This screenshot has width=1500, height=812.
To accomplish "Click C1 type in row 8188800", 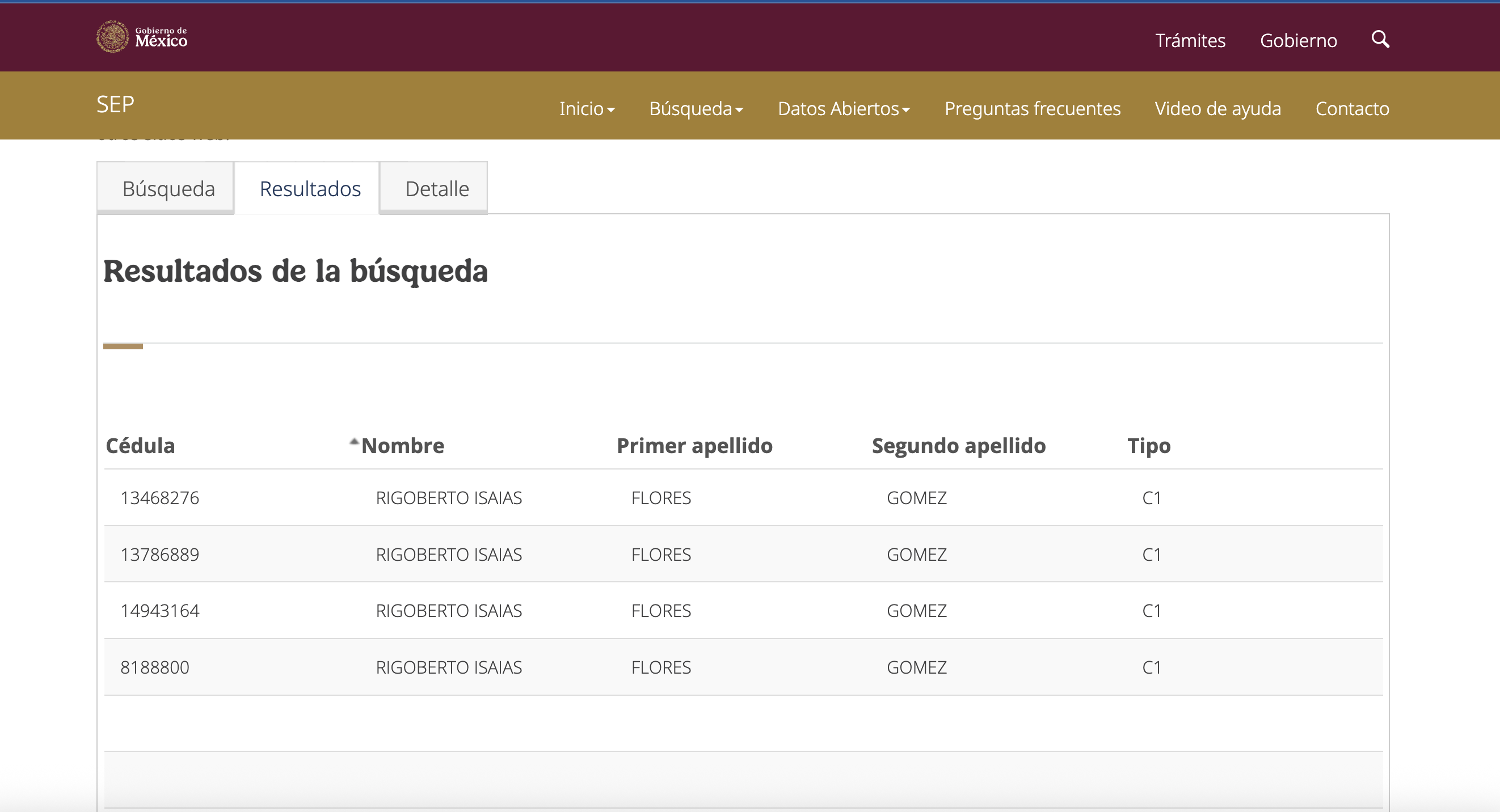I will point(1152,667).
